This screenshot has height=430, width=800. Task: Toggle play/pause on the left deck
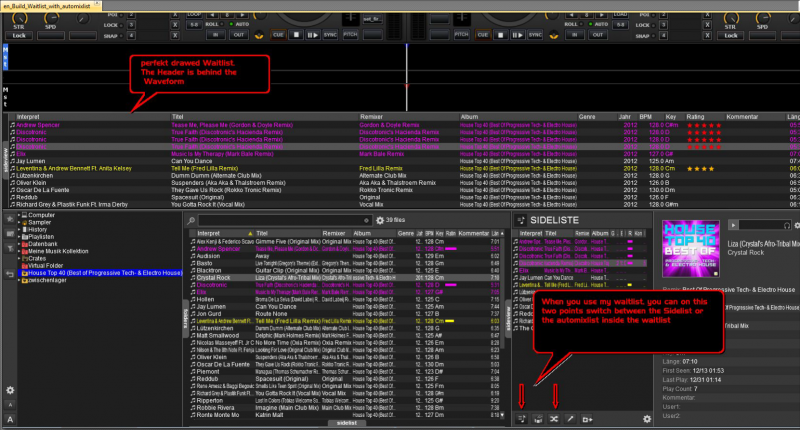click(x=312, y=35)
